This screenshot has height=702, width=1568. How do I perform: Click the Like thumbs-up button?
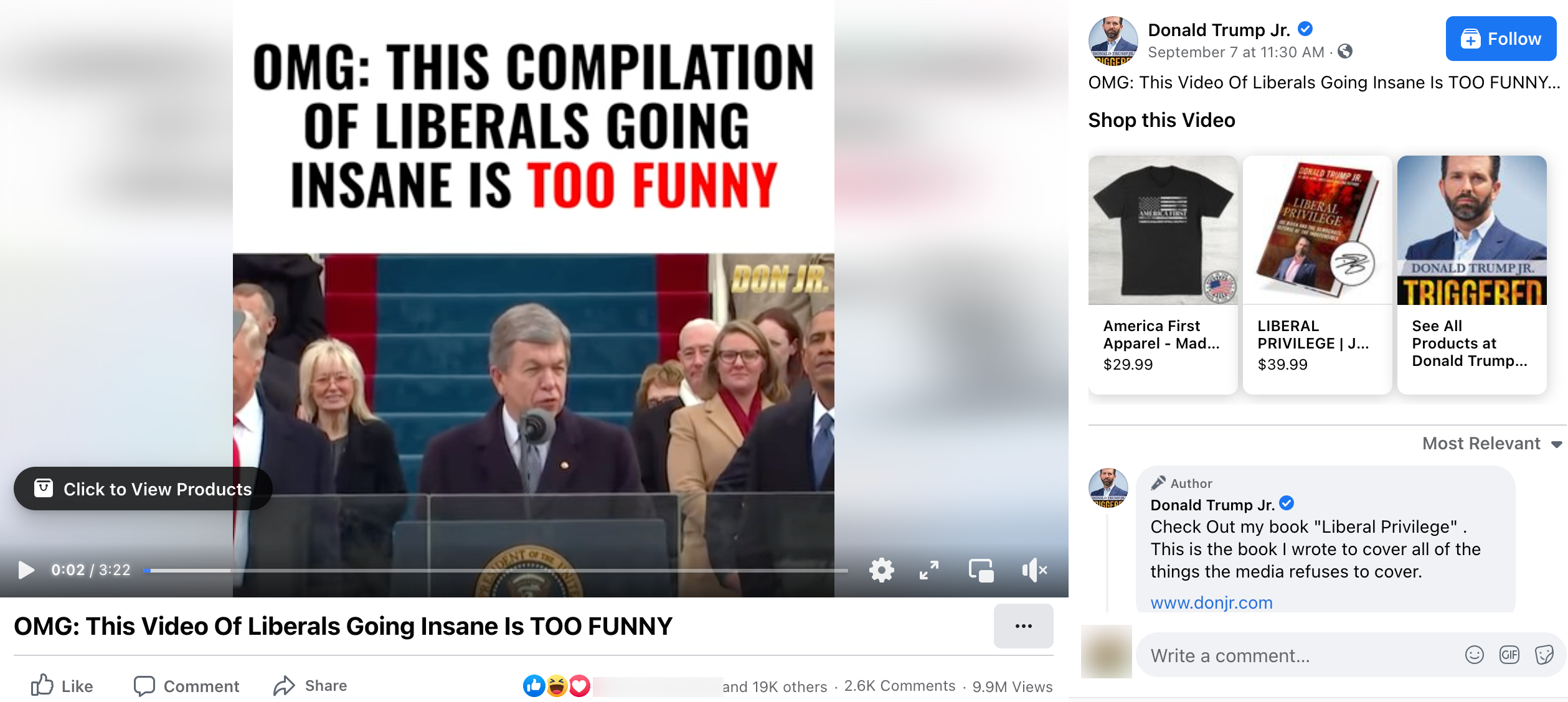62,686
